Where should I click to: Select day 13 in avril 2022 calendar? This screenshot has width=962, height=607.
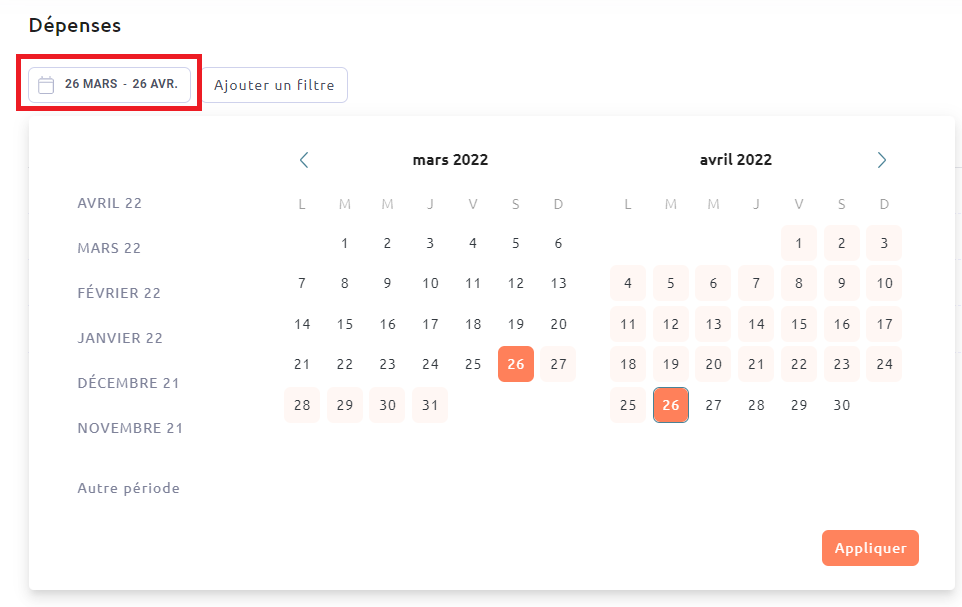point(714,324)
